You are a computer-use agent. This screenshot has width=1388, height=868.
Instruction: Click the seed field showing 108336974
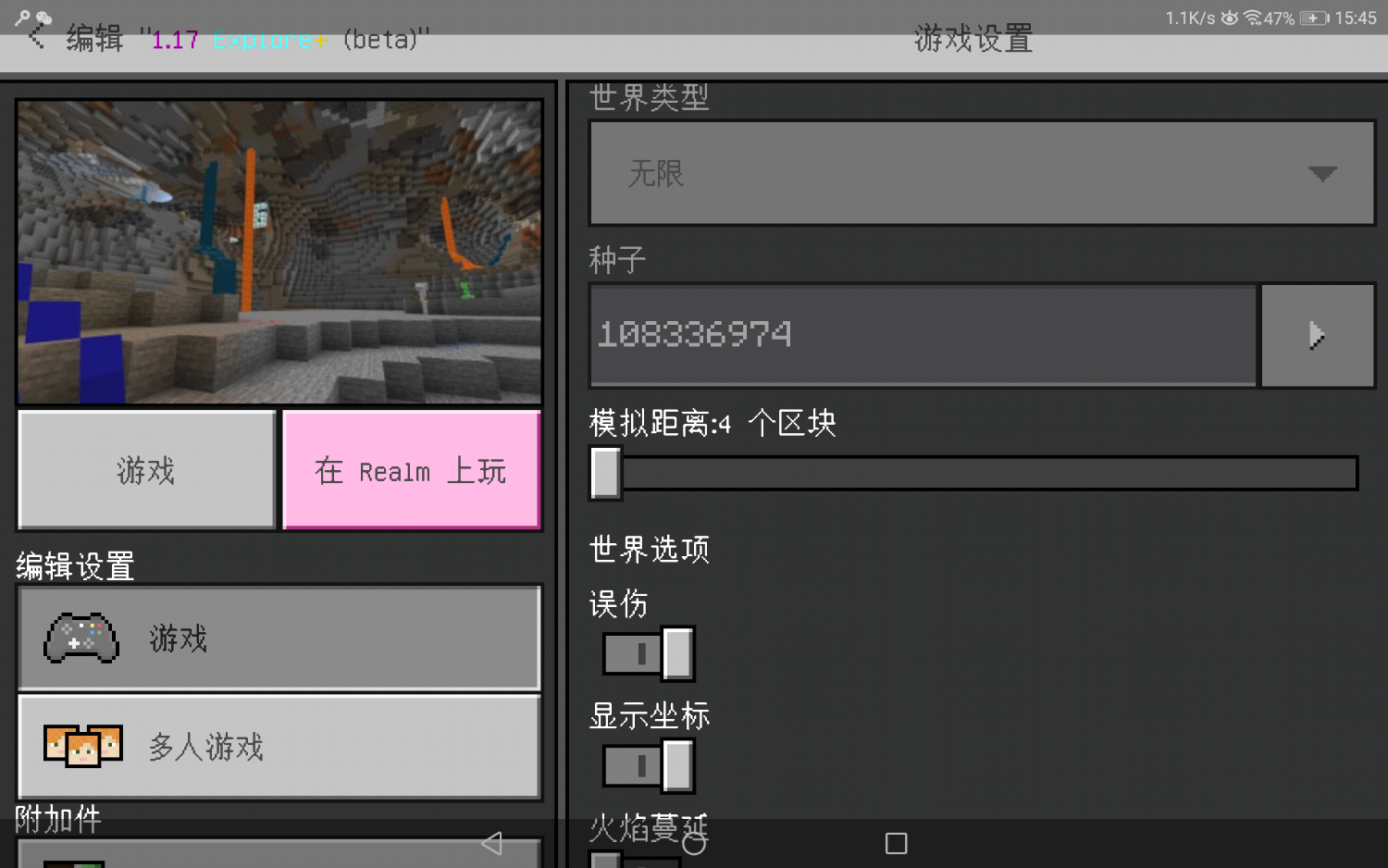(x=923, y=335)
